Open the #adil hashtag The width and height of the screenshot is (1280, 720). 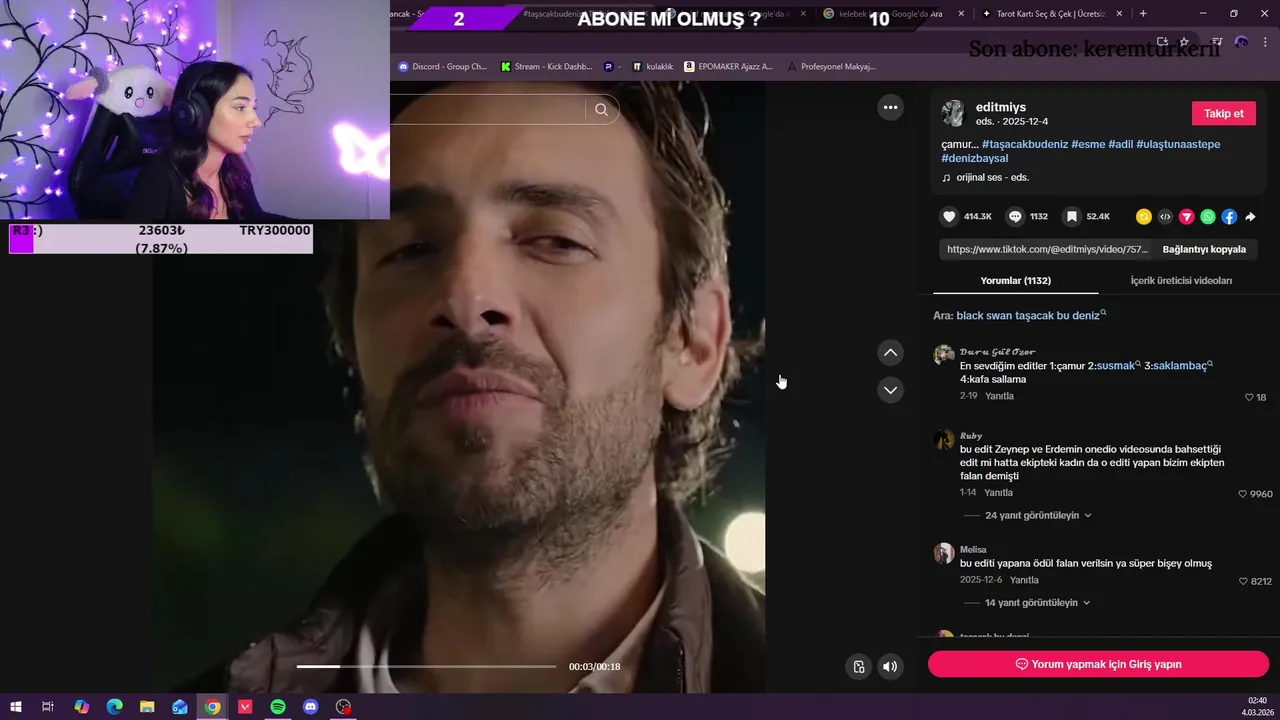click(1120, 144)
